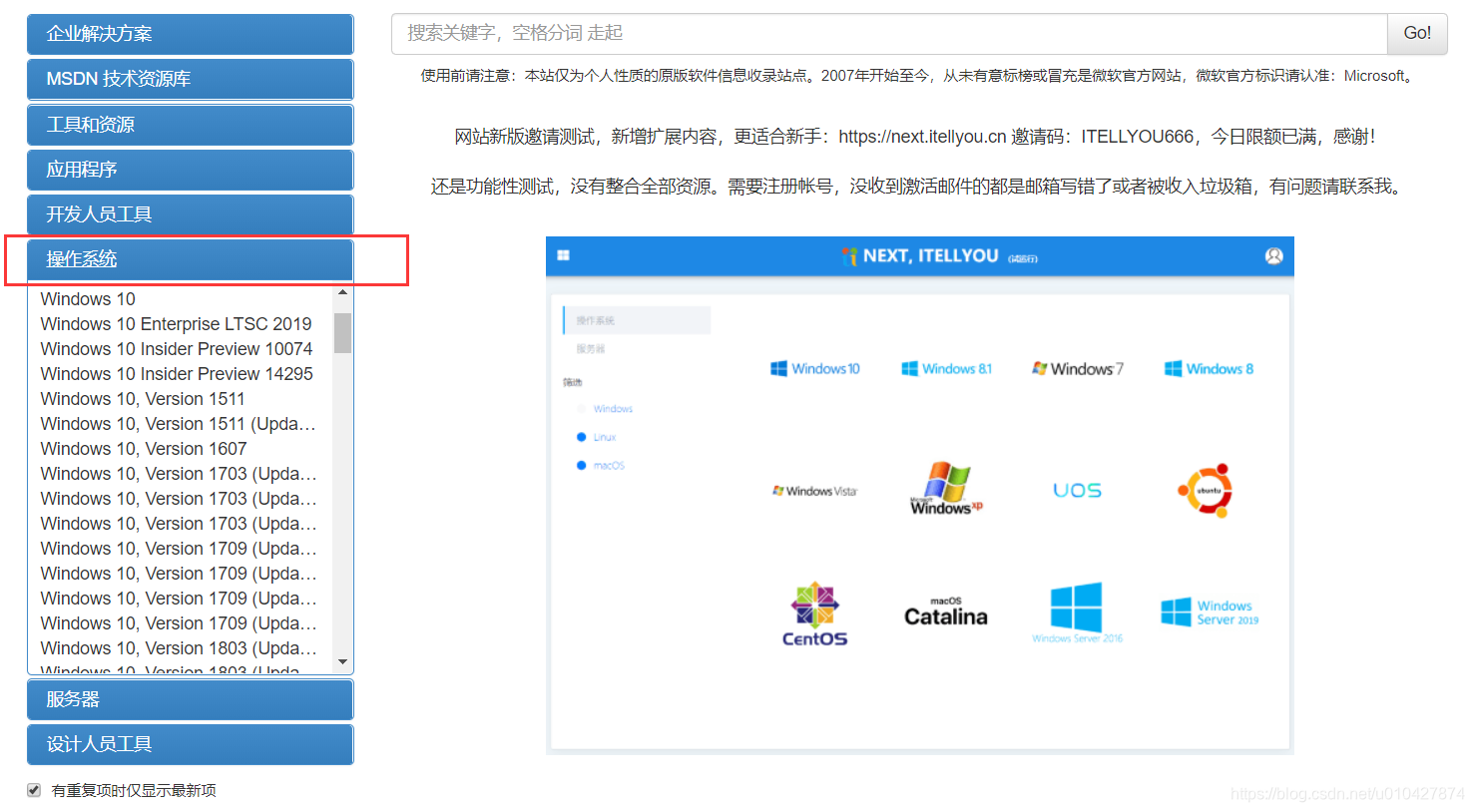This screenshot has width=1474, height=812.
Task: Choose the UOS logo
Action: [1078, 491]
